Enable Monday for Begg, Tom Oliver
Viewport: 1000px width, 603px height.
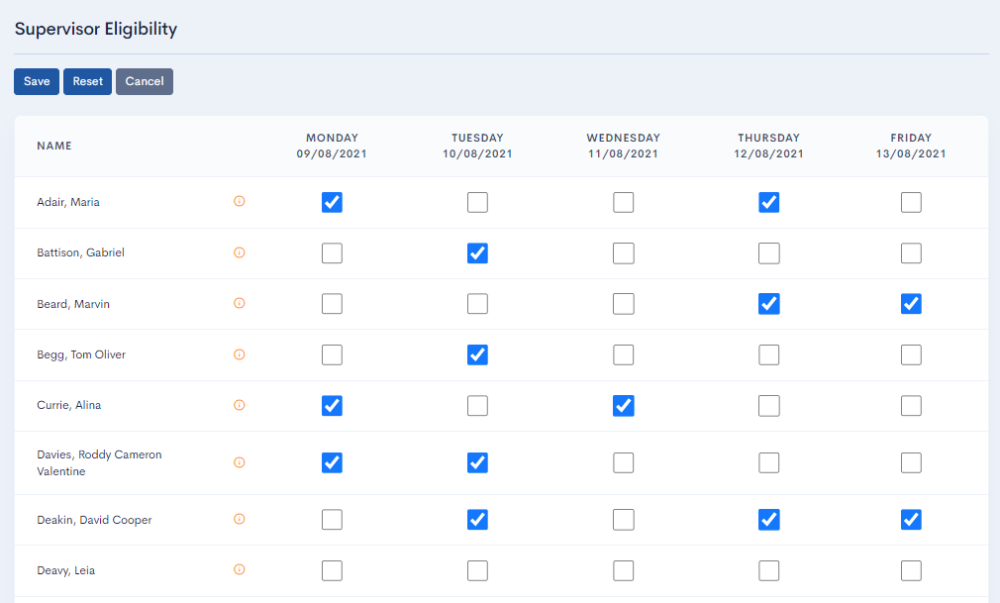332,355
